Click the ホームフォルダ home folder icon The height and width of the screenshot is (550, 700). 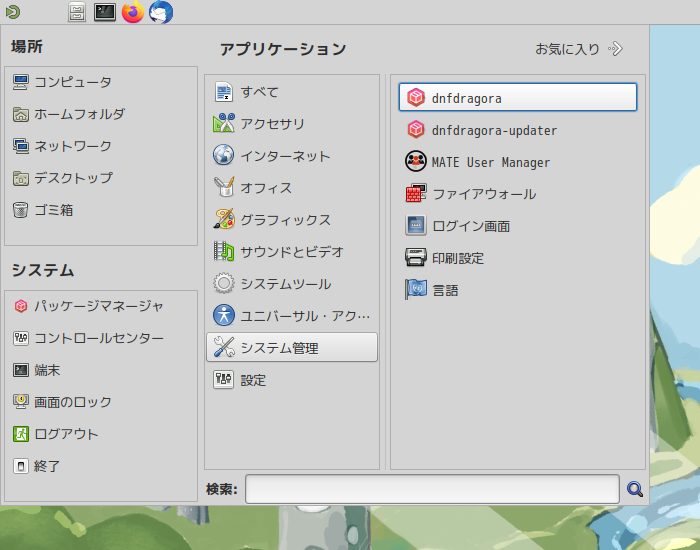pyautogui.click(x=21, y=114)
